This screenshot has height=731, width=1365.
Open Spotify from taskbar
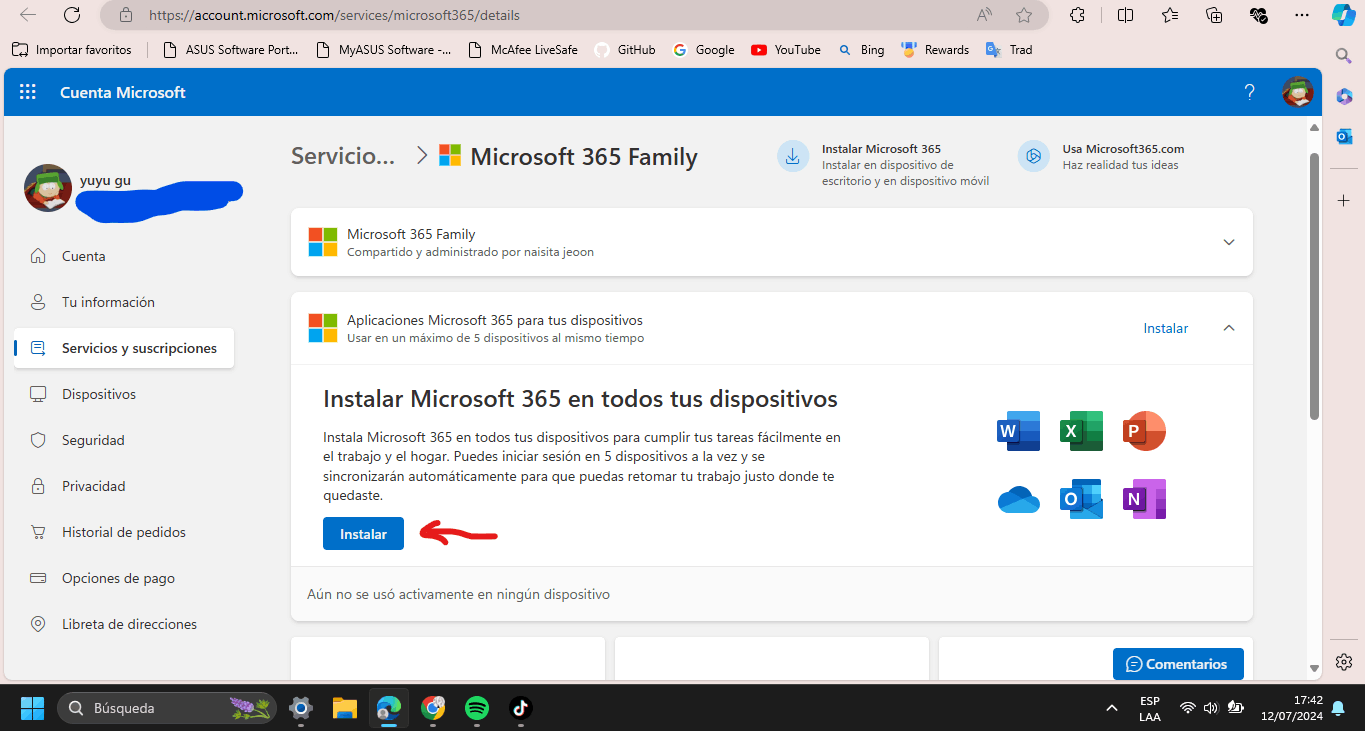tap(477, 708)
